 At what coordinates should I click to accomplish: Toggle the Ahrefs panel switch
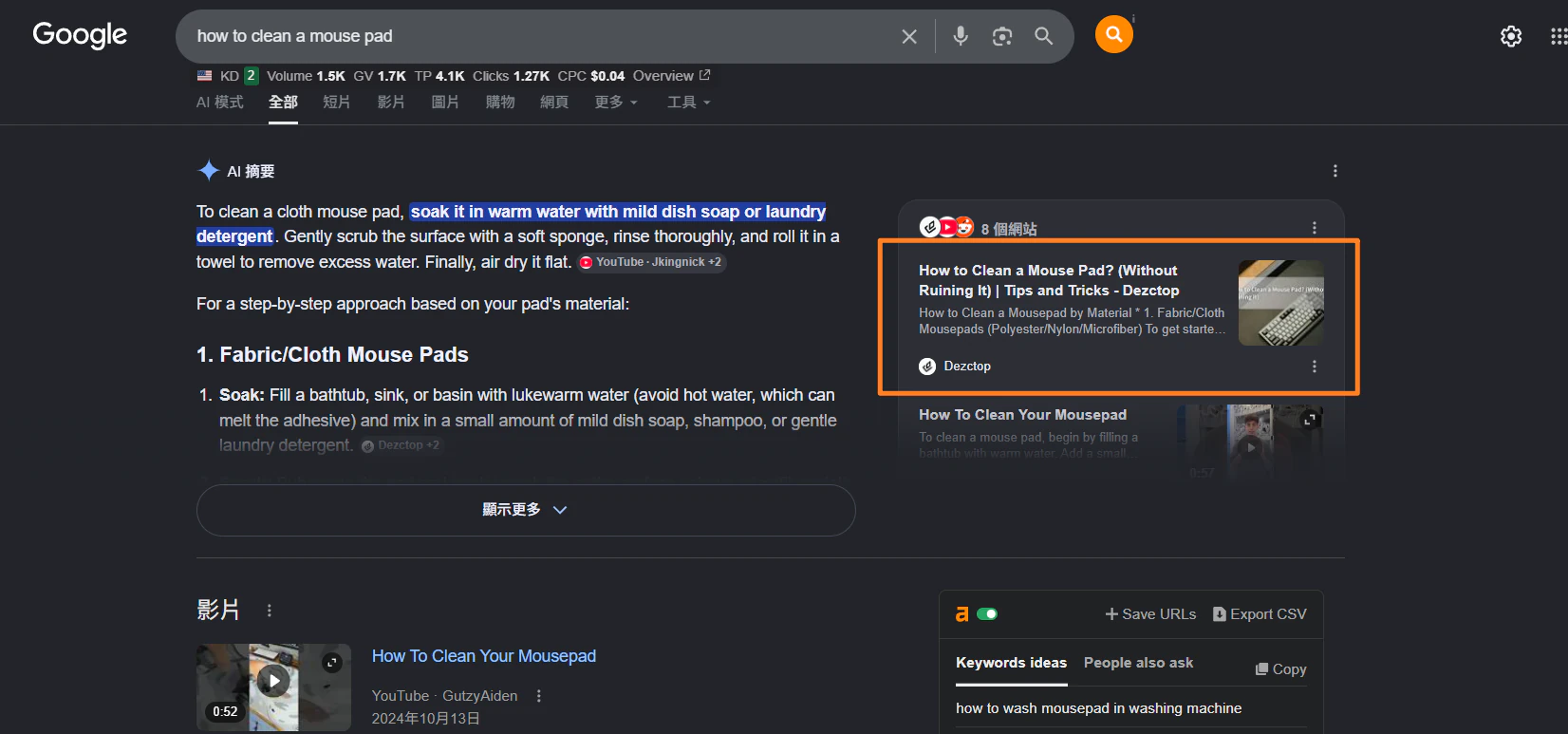[x=987, y=614]
